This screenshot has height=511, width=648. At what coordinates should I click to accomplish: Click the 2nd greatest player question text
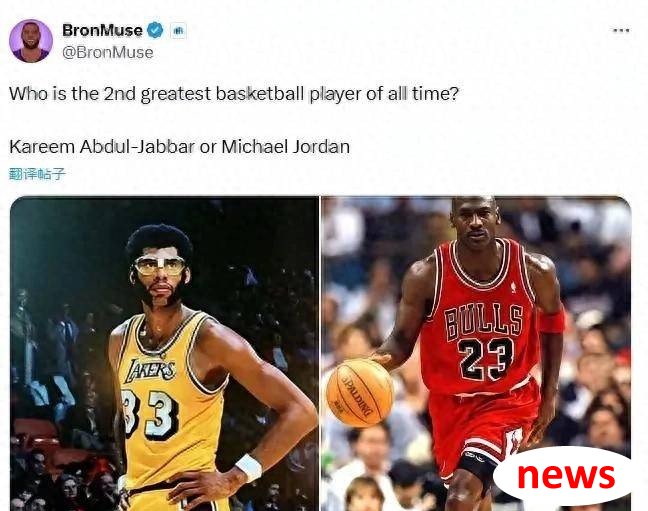[234, 94]
